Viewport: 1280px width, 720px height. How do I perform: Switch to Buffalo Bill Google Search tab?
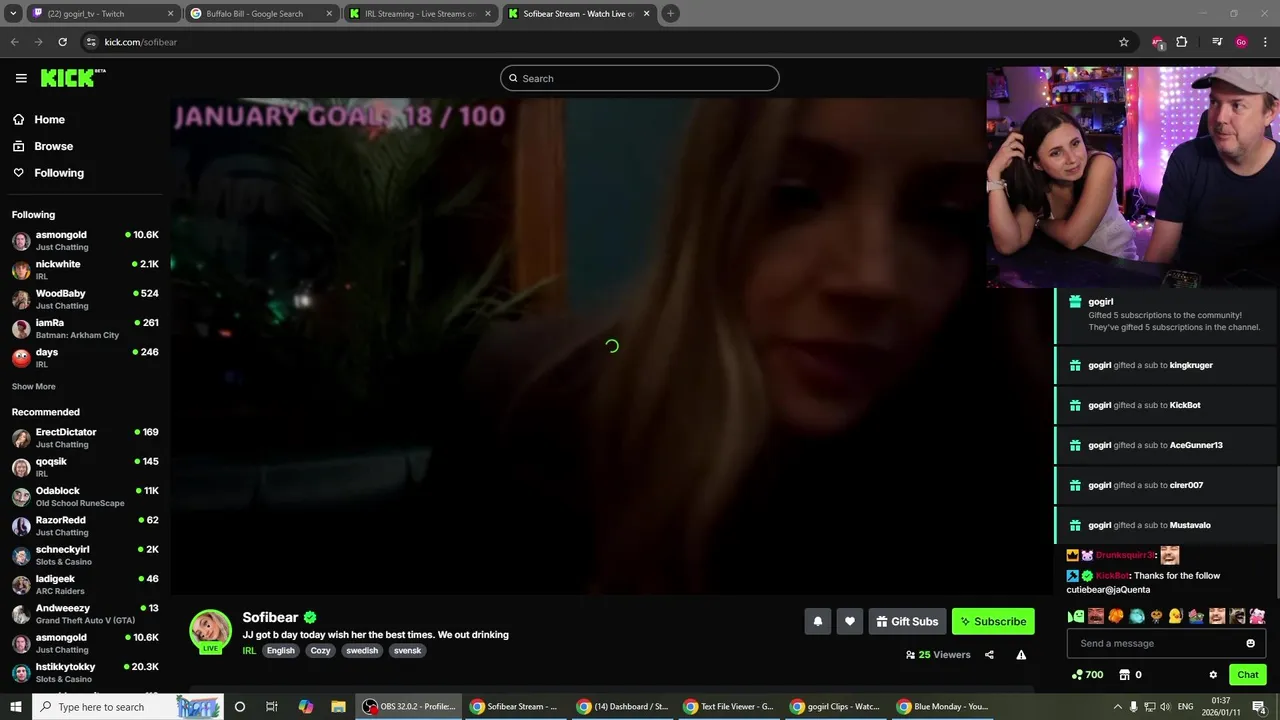pyautogui.click(x=262, y=14)
